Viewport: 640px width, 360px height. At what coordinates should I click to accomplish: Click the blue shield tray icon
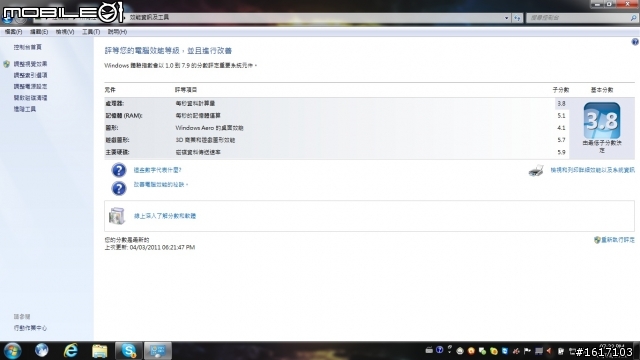click(505, 351)
